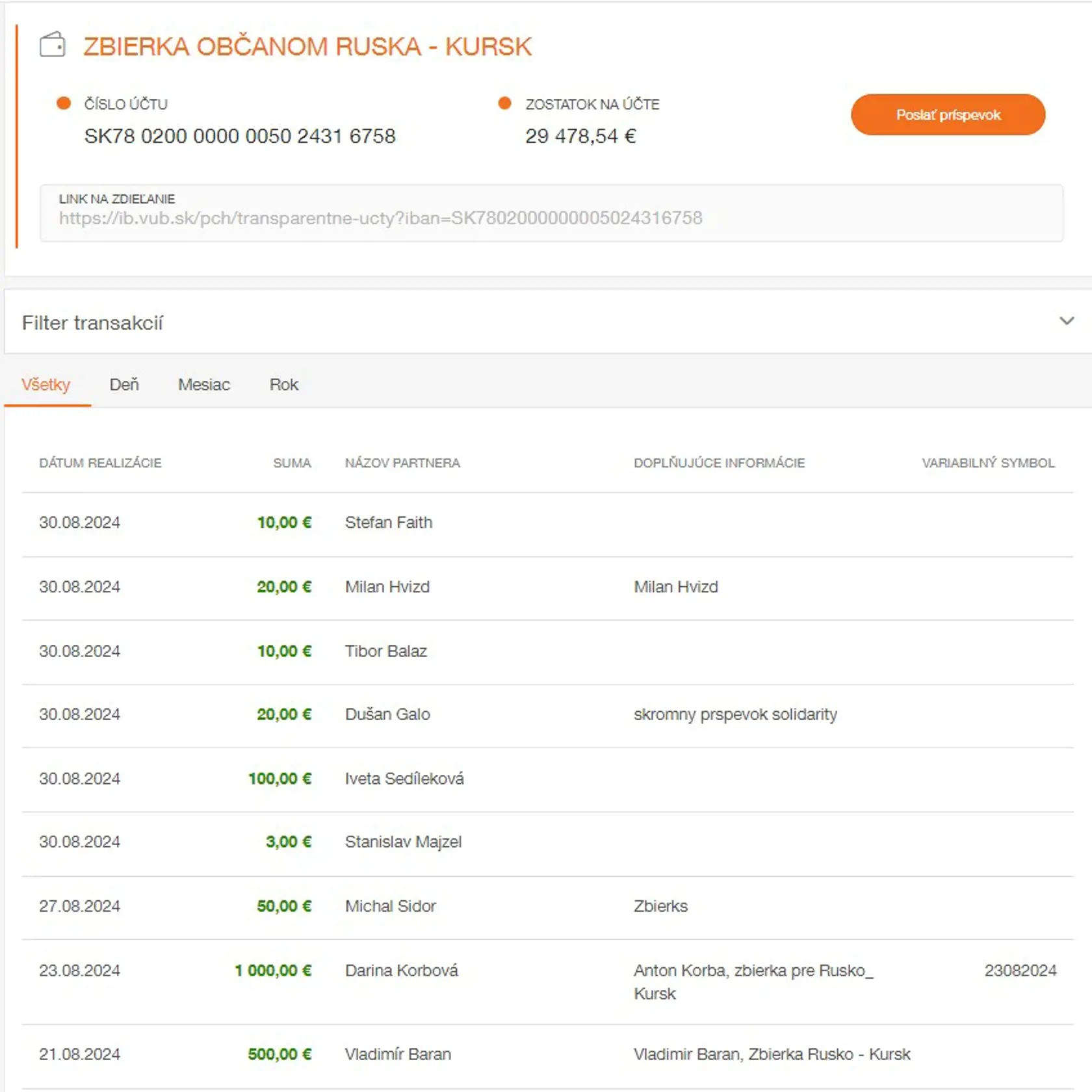The image size is (1092, 1092).
Task: Switch to the Deň tab
Action: click(x=124, y=385)
